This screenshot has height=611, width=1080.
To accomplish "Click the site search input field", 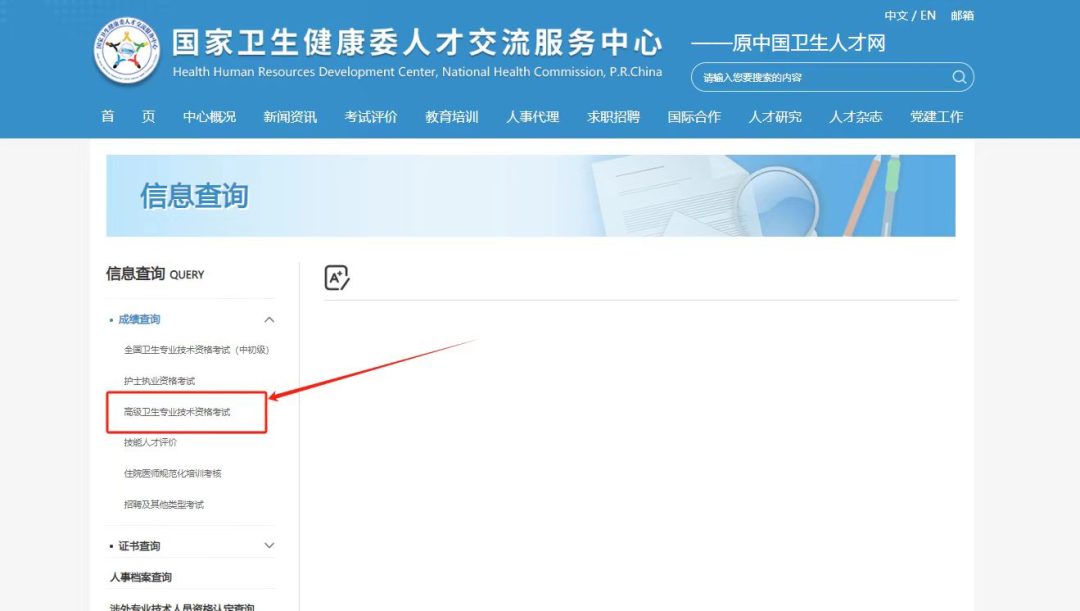I will pos(820,77).
